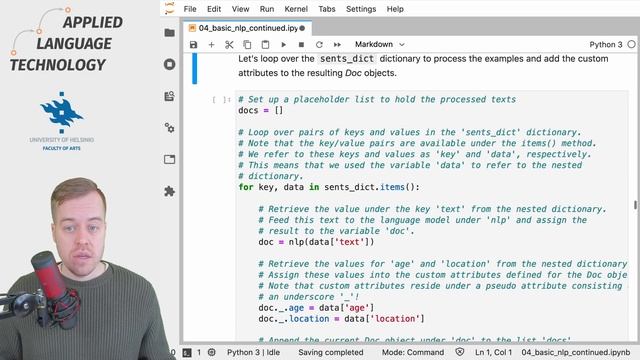This screenshot has width=640, height=360.
Task: Open the Property Inspector gears icon
Action: point(169,128)
